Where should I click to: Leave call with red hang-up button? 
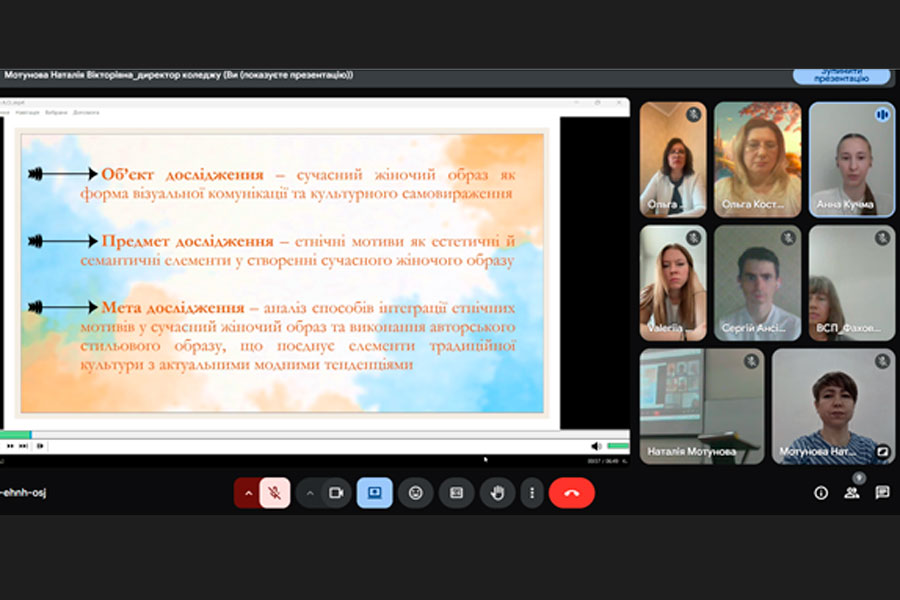click(571, 493)
